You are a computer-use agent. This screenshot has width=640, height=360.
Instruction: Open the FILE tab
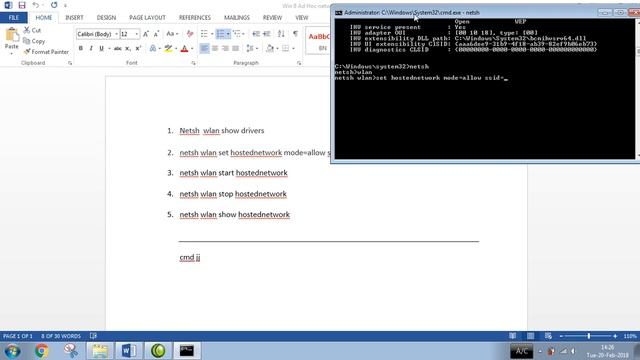(x=14, y=18)
